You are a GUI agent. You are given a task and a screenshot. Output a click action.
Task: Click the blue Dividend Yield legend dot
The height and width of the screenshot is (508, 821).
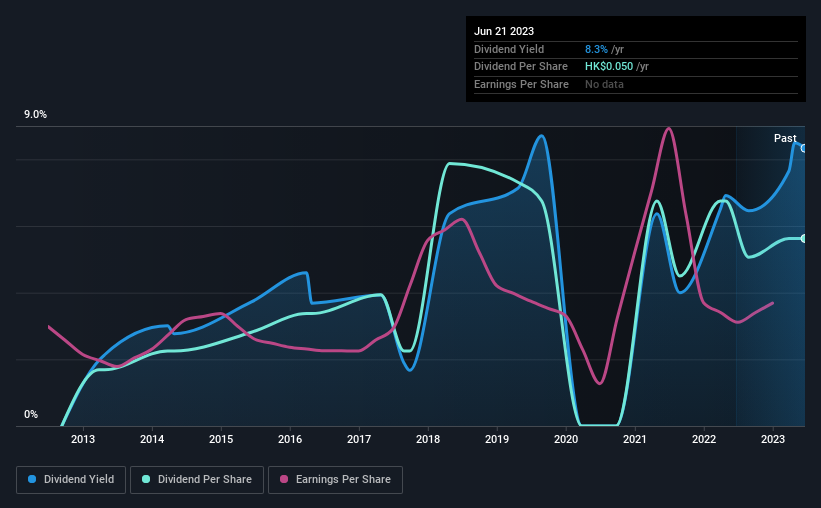tap(32, 479)
